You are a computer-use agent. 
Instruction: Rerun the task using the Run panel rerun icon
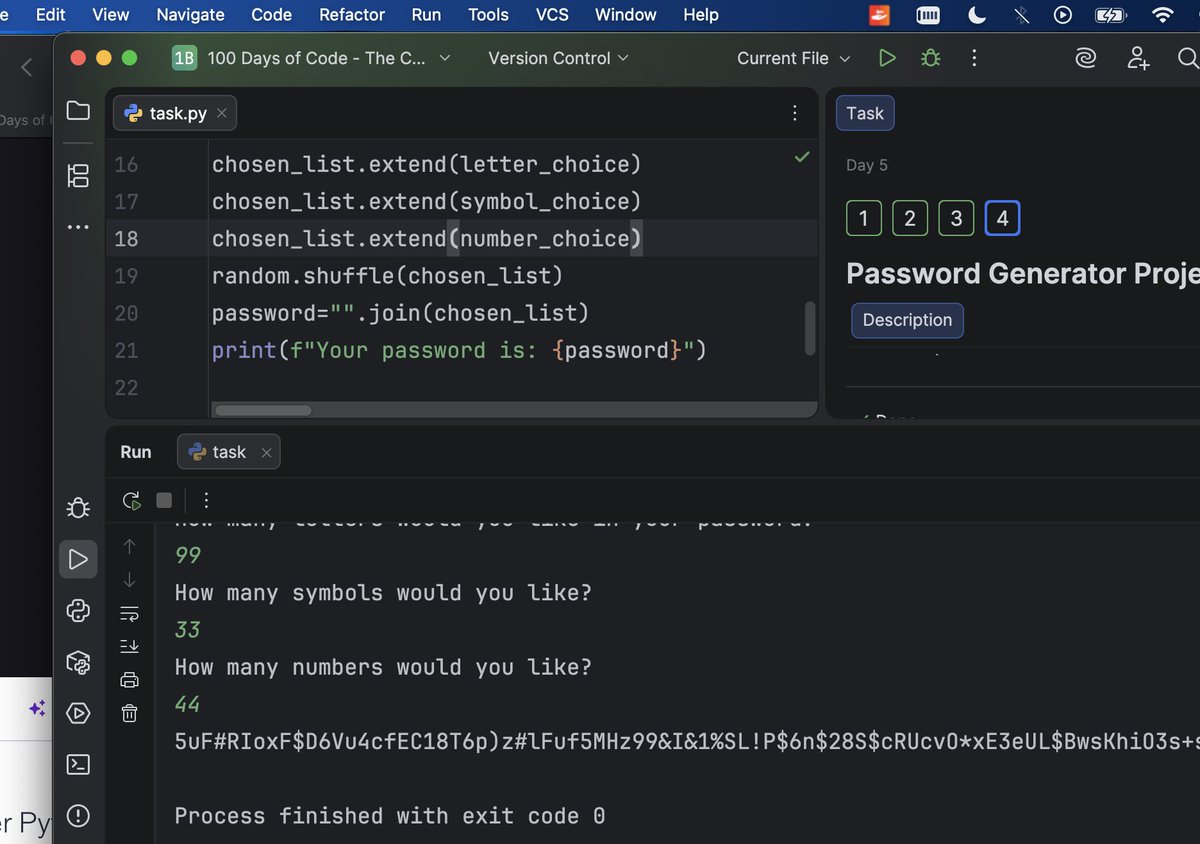(131, 500)
